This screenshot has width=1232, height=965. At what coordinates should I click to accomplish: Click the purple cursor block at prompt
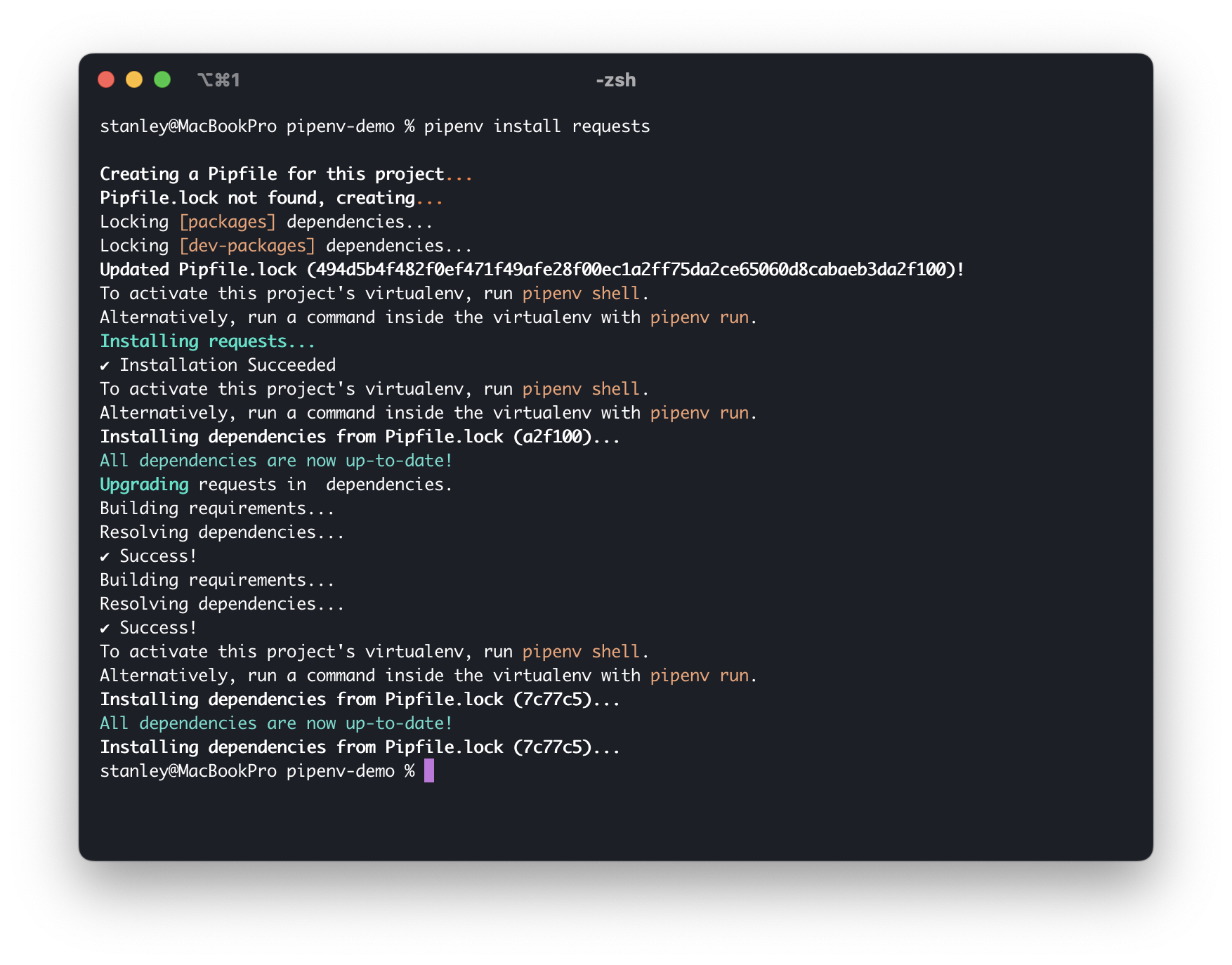click(x=429, y=770)
